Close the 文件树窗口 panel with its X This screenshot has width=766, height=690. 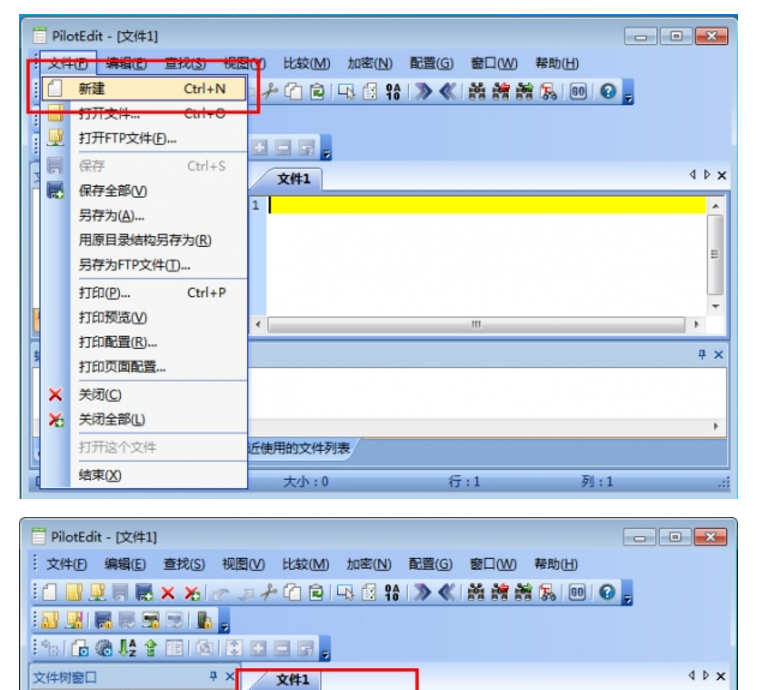[x=228, y=677]
